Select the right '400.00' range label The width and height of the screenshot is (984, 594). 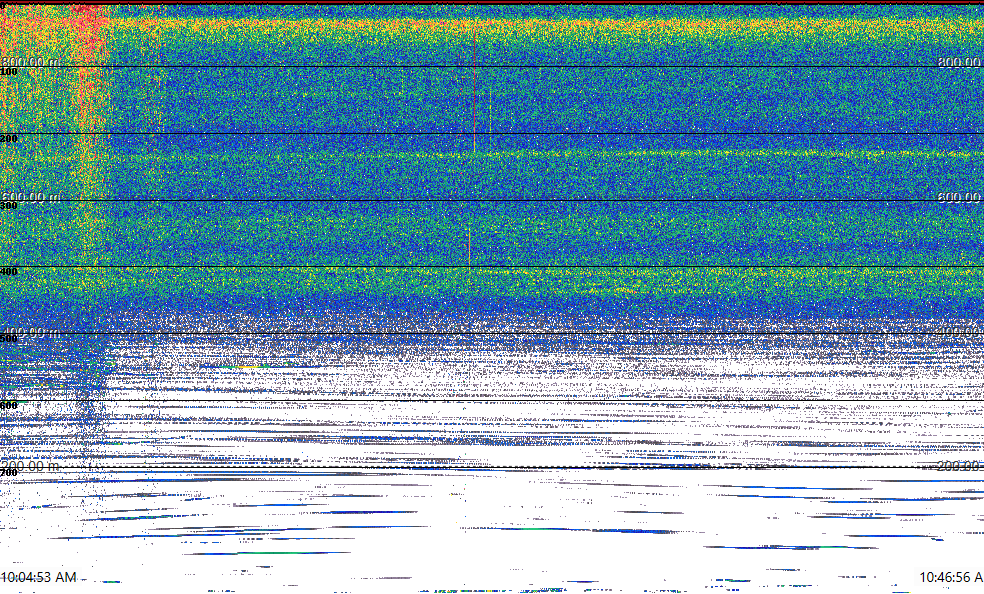pyautogui.click(x=960, y=332)
